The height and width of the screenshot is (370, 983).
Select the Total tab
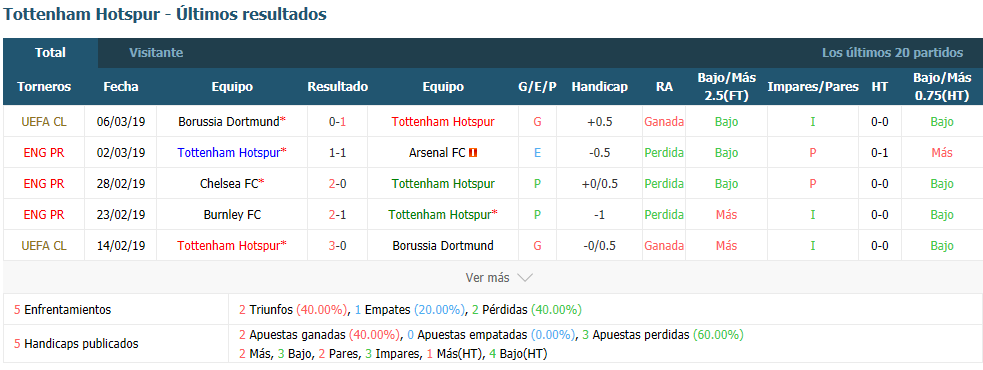(50, 53)
